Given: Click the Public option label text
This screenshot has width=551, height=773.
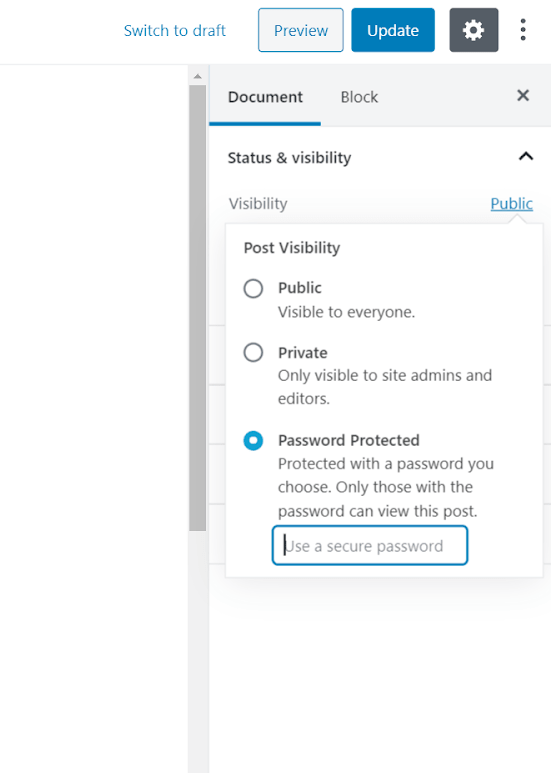Looking at the screenshot, I should click(300, 288).
